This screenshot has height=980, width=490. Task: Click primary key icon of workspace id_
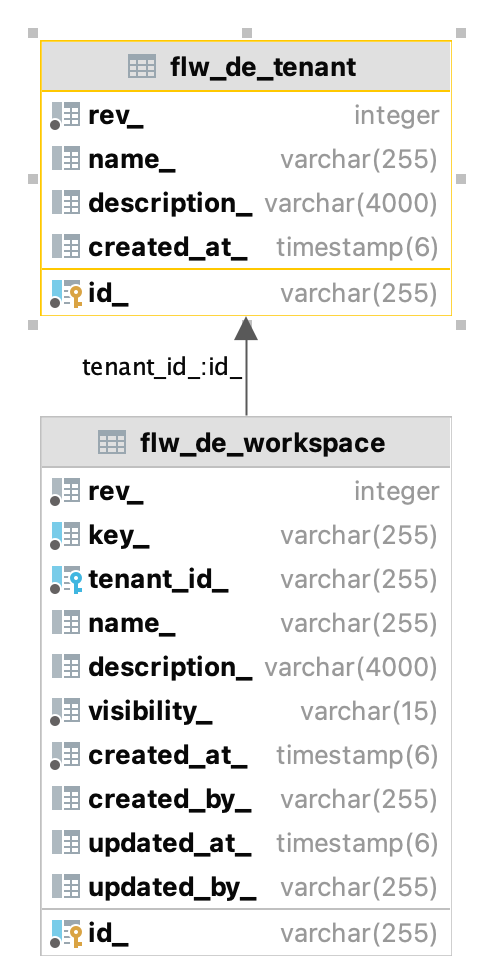point(66,933)
